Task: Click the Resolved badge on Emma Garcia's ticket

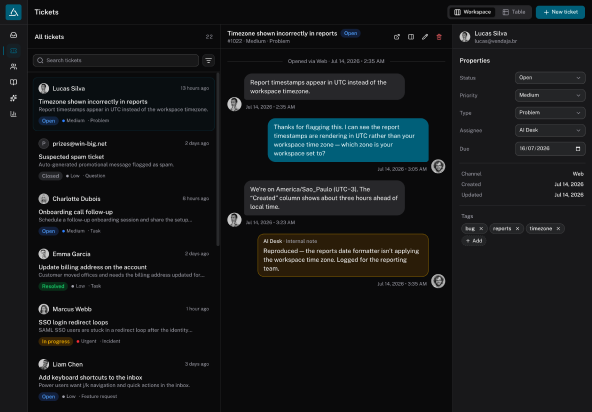Action: coord(53,286)
